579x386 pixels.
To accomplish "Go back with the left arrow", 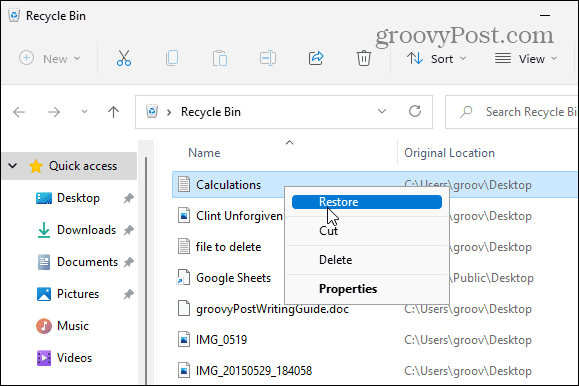I will point(19,112).
